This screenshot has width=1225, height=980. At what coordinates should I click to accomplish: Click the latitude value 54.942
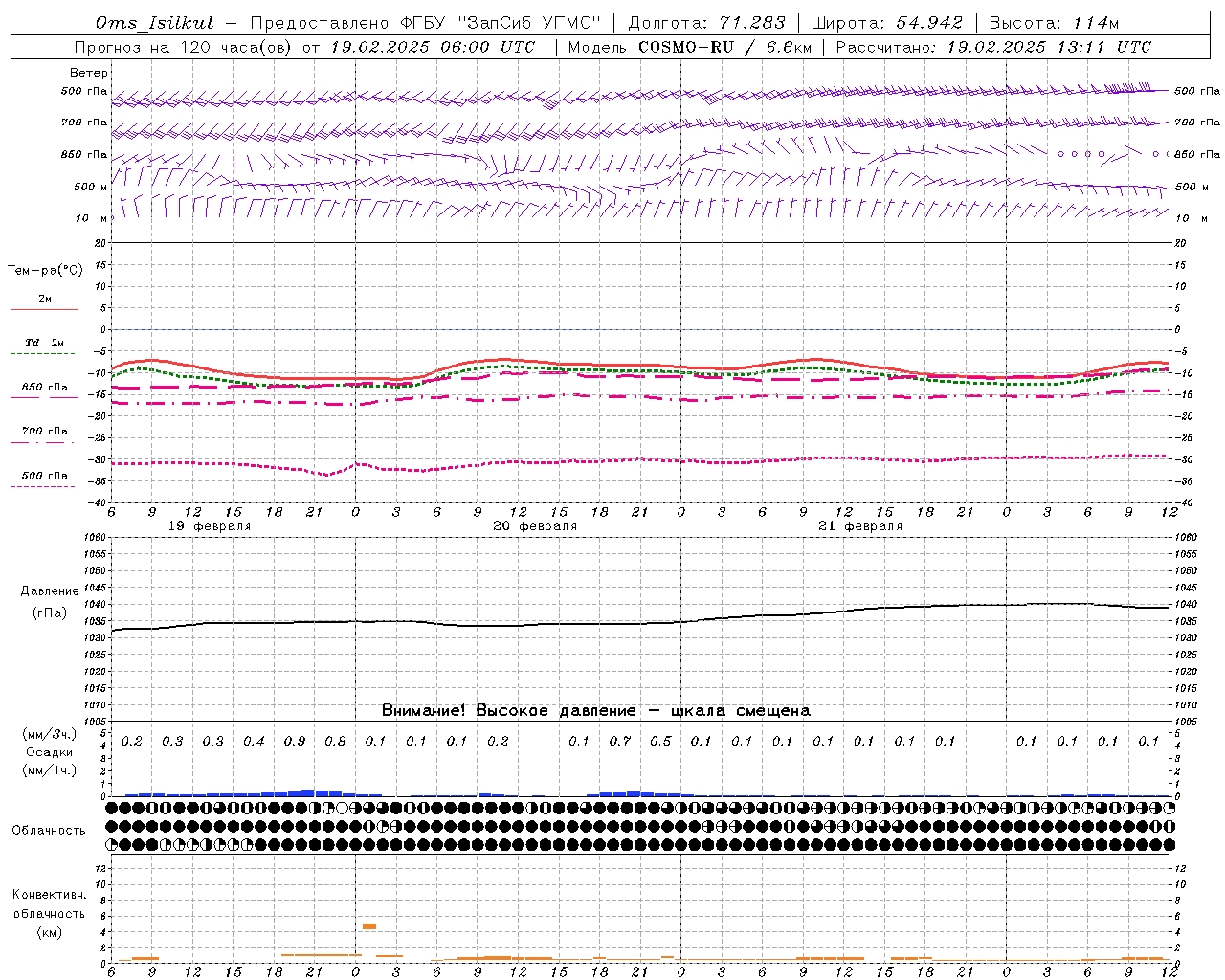(x=928, y=23)
